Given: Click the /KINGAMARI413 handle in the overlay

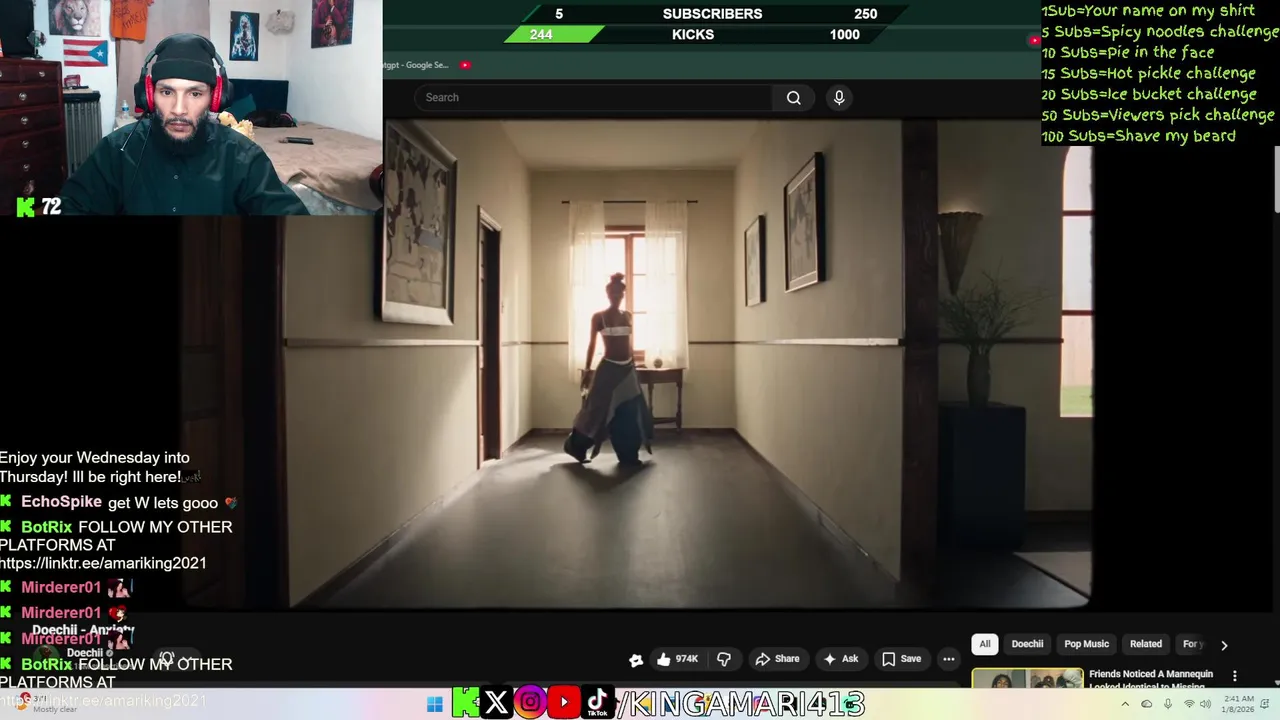Looking at the screenshot, I should (x=740, y=704).
